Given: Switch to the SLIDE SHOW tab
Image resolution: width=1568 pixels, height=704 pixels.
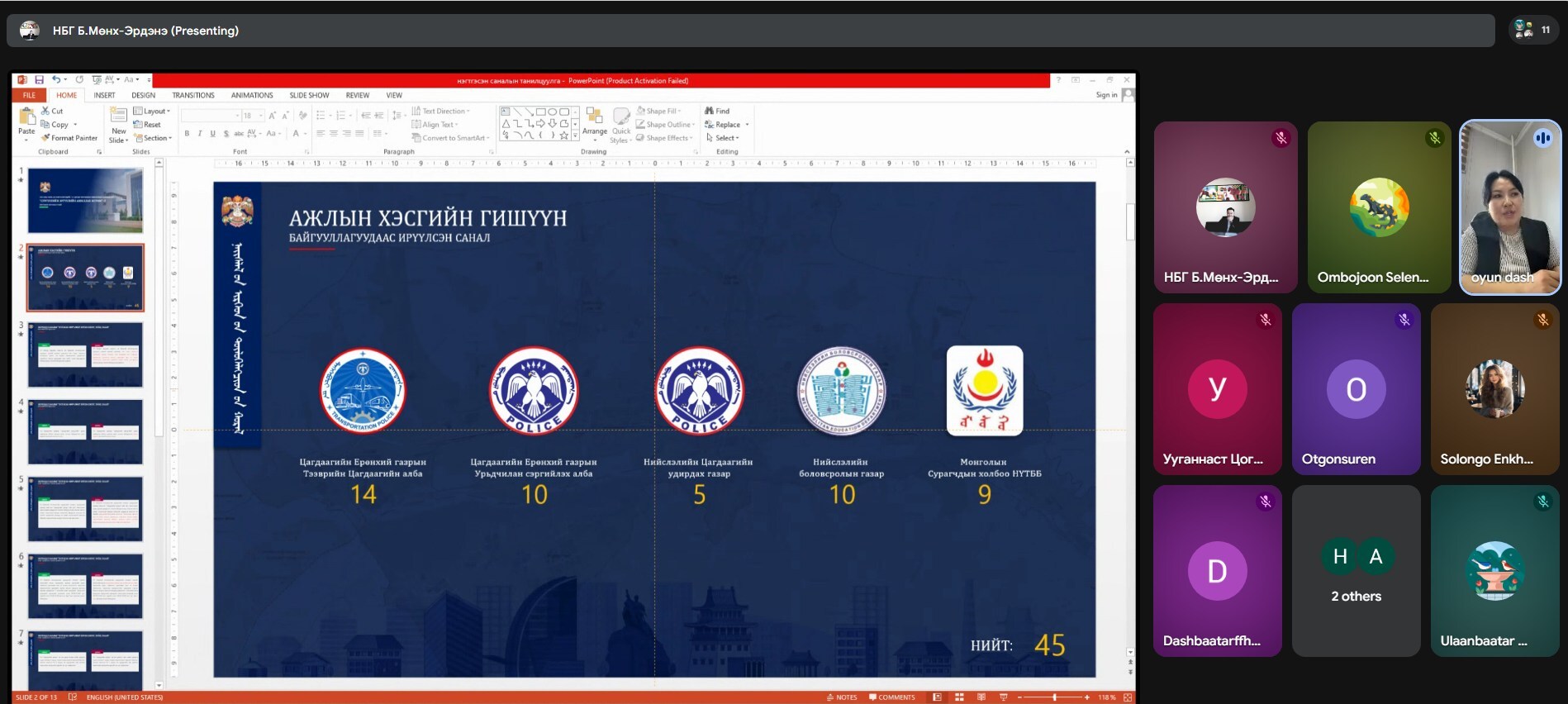Looking at the screenshot, I should pyautogui.click(x=309, y=96).
